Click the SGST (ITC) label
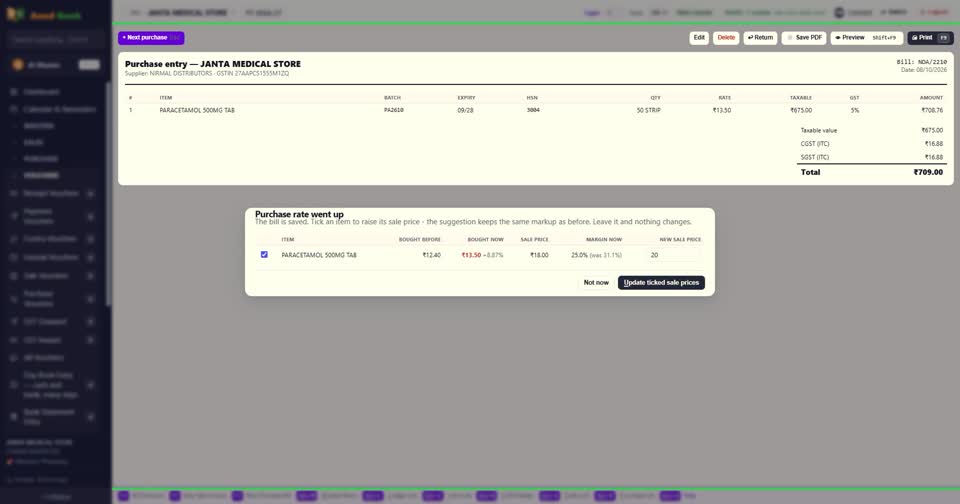Screen dimensions: 960x504 tap(815, 157)
